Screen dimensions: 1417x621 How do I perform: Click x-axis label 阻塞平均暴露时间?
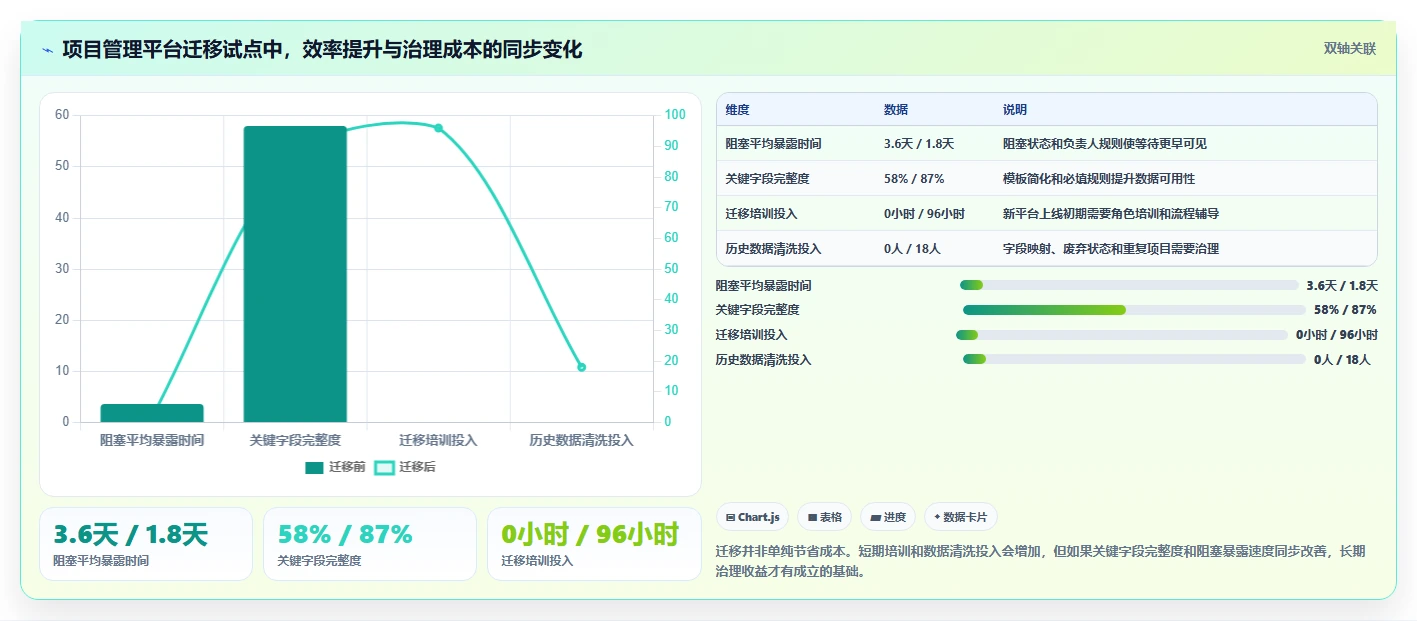click(152, 440)
